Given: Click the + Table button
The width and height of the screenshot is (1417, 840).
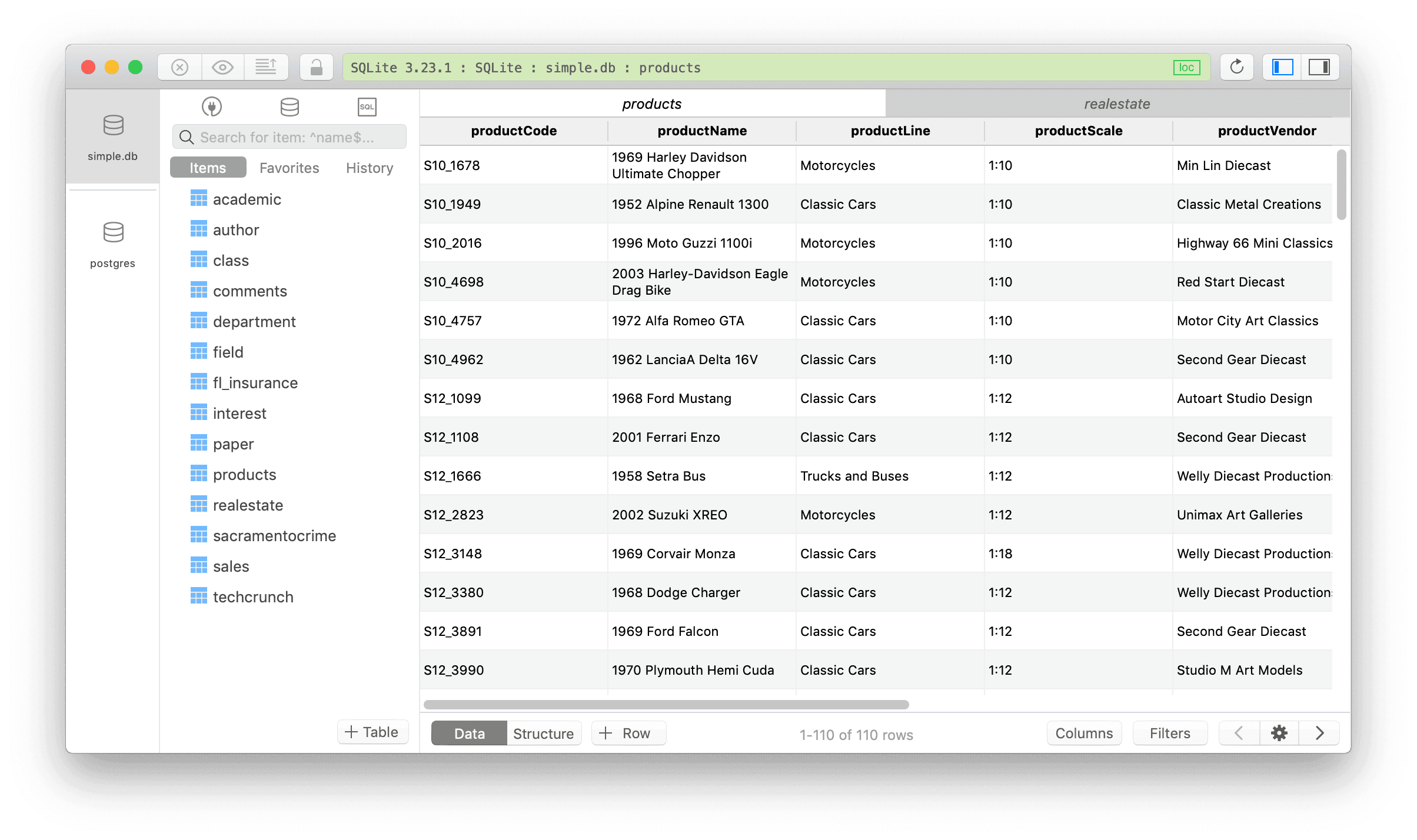Looking at the screenshot, I should tap(372, 732).
